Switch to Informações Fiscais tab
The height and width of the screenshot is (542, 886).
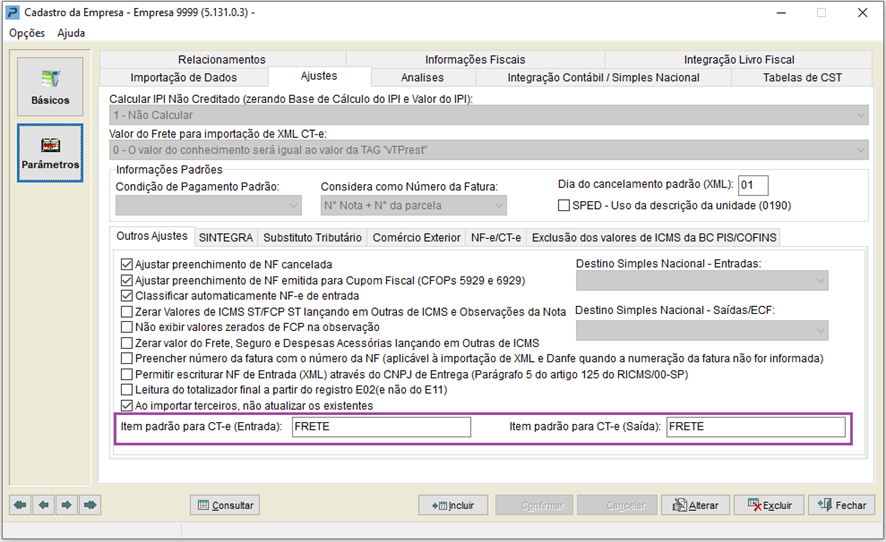click(x=475, y=59)
